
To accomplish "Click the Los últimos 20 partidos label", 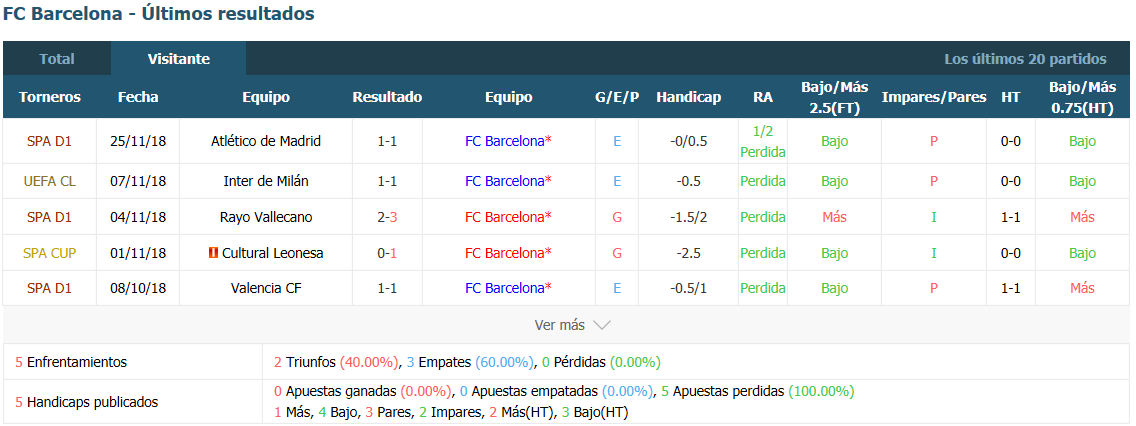I will [1025, 59].
